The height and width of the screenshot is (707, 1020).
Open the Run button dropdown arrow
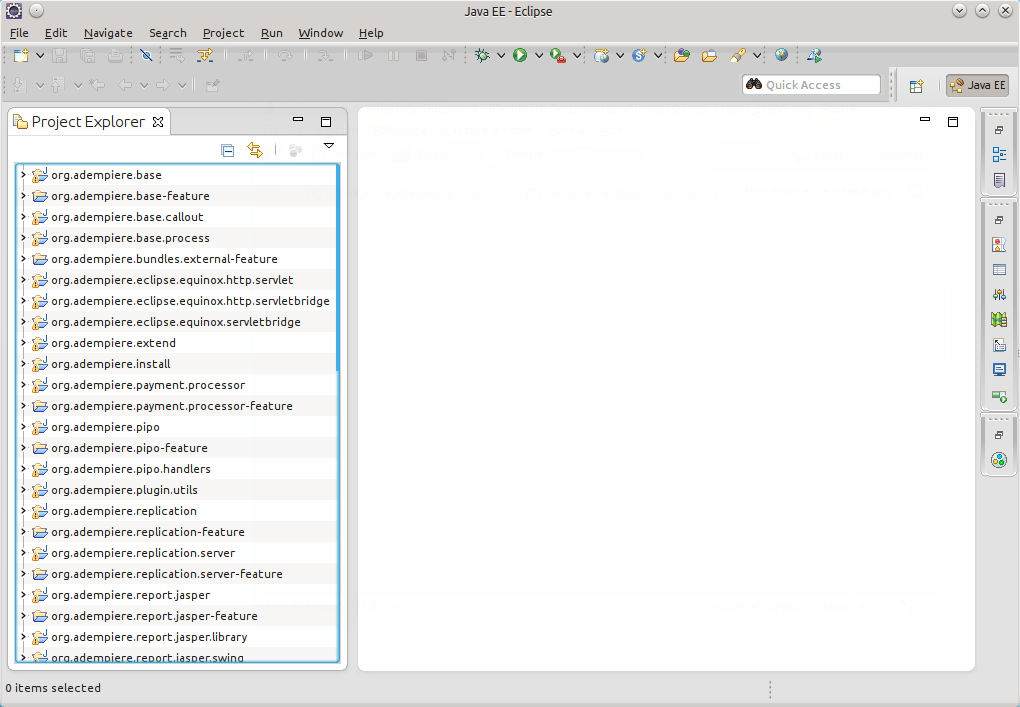(x=538, y=56)
